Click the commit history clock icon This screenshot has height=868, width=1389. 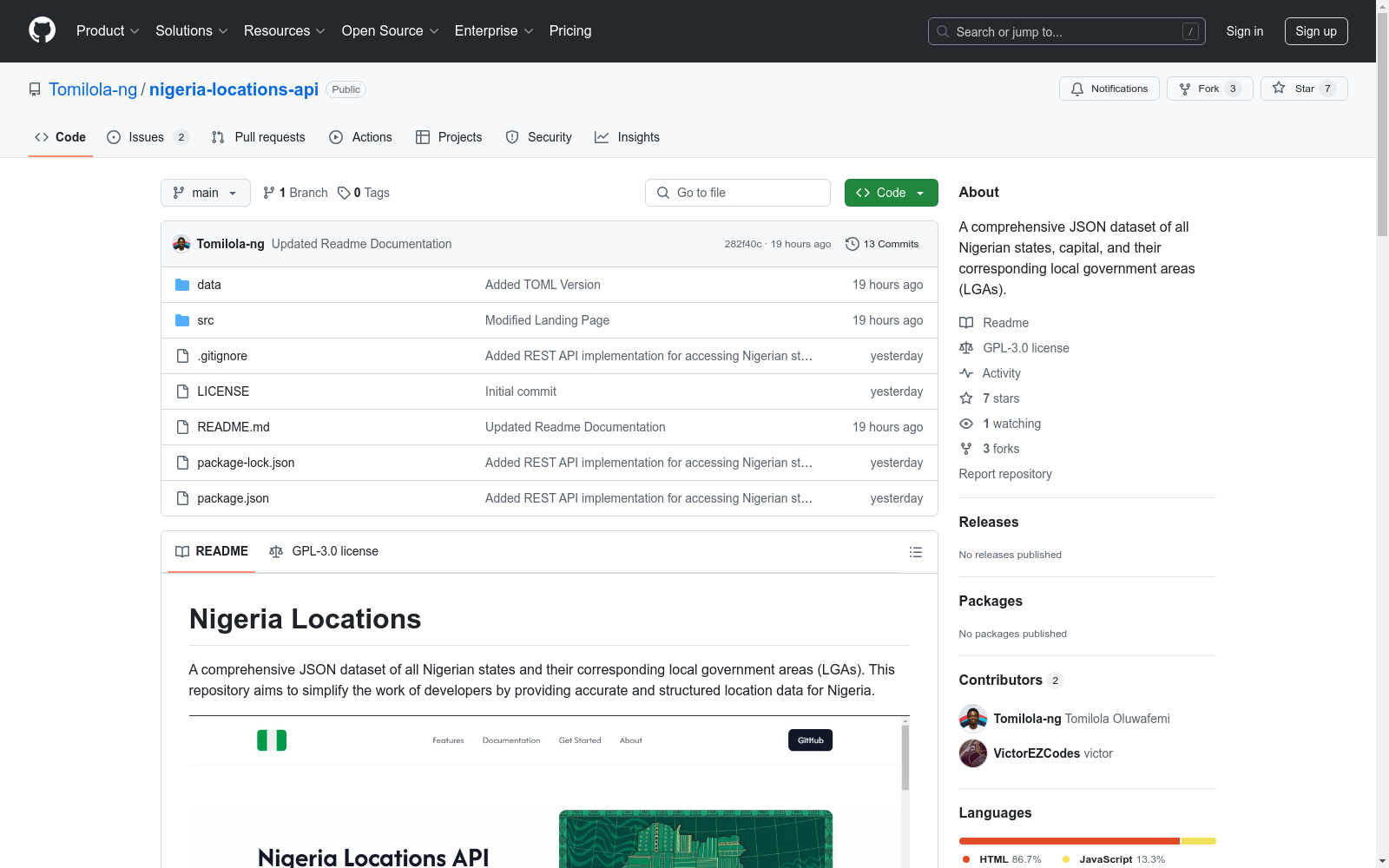[x=852, y=244]
